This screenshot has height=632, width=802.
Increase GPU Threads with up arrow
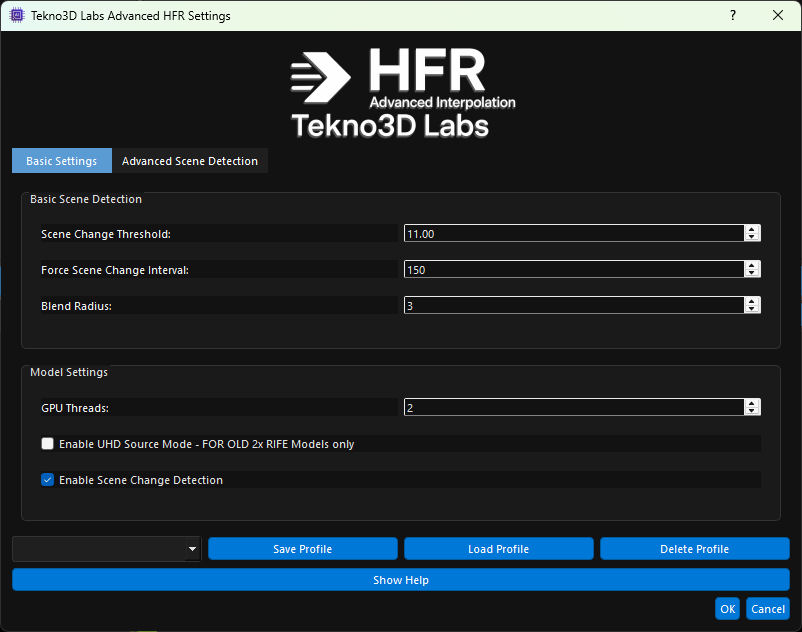click(752, 403)
